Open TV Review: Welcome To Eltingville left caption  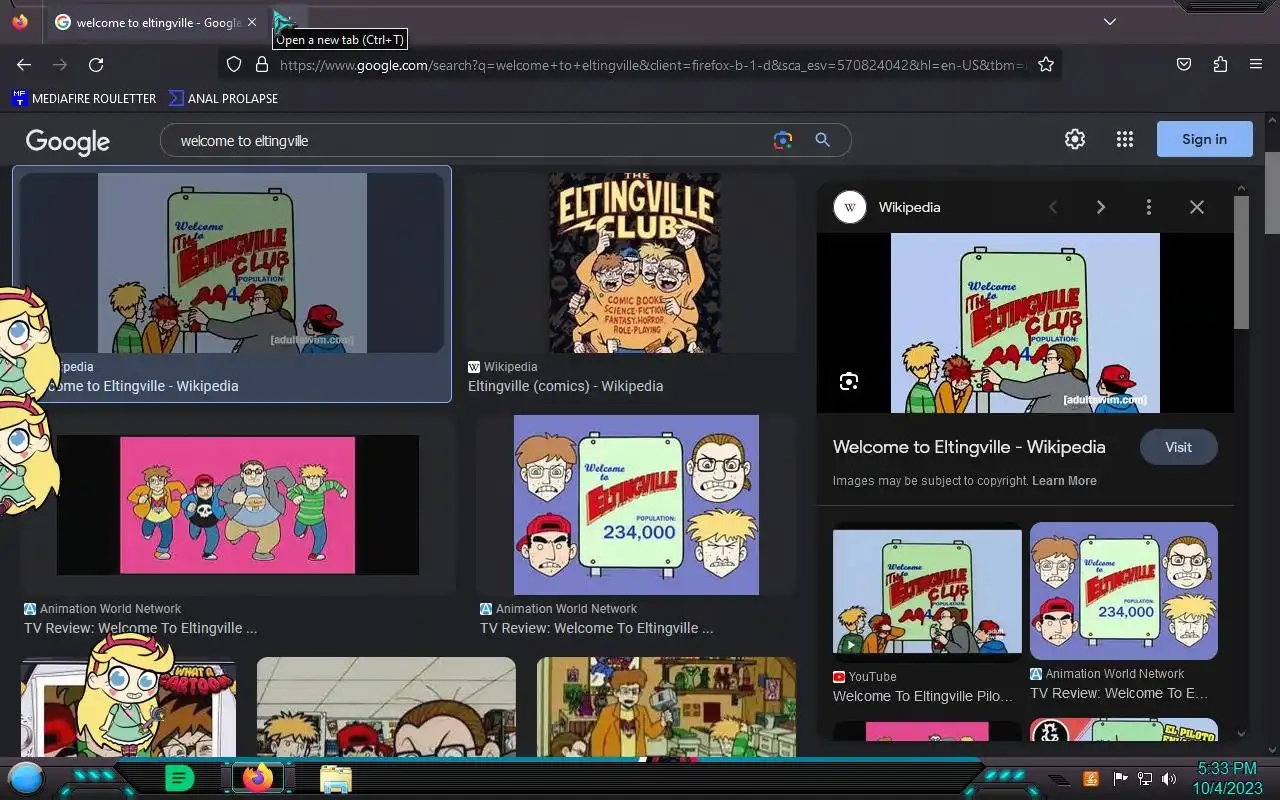(x=140, y=628)
